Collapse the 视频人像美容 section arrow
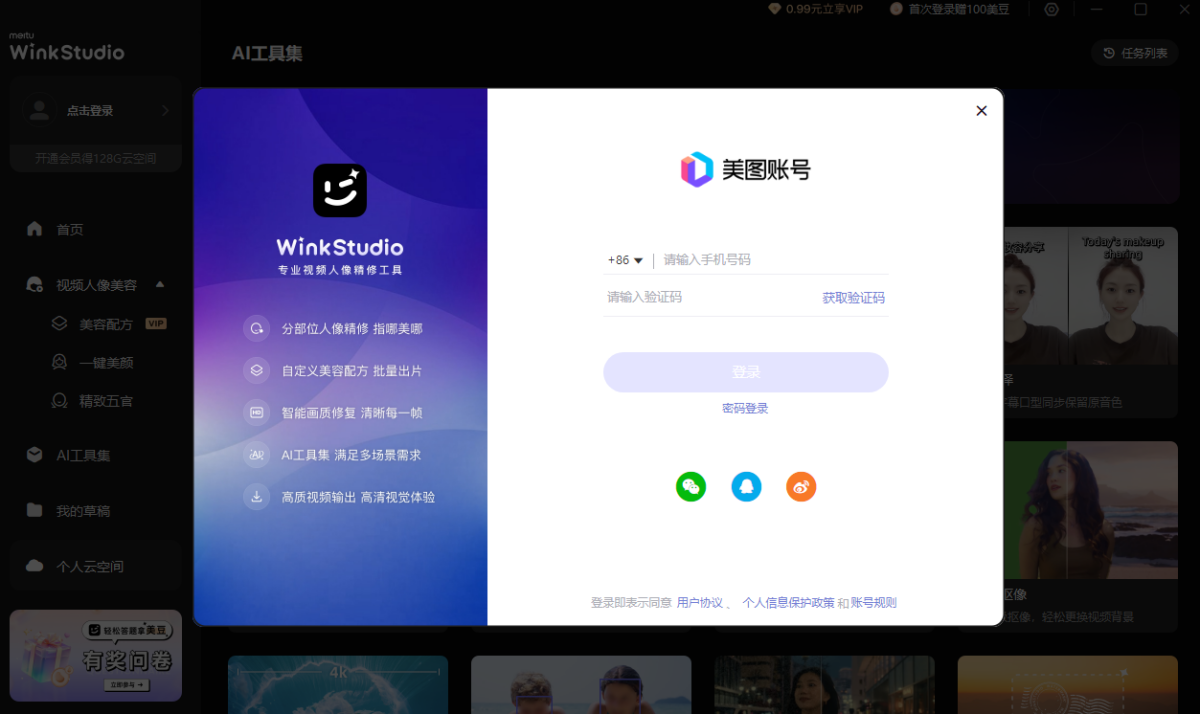 tap(160, 285)
